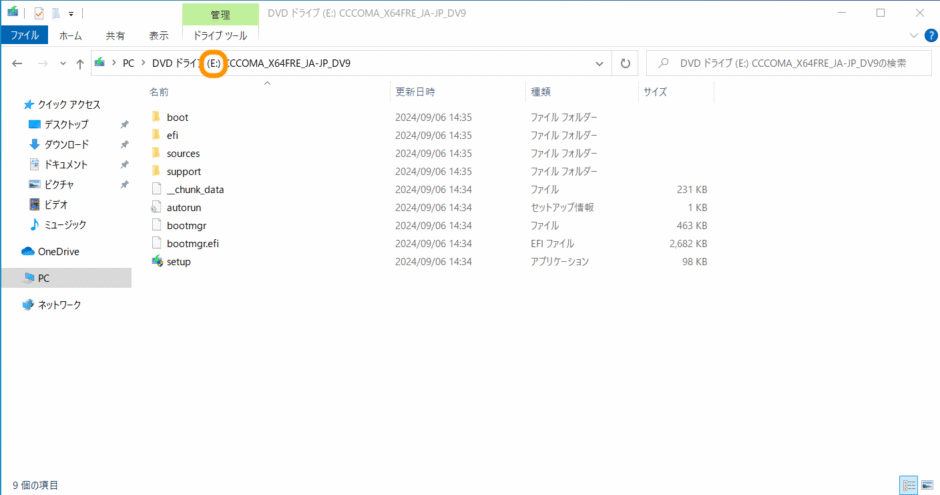940x495 pixels.
Task: Click the refresh button beside address bar
Action: click(626, 63)
